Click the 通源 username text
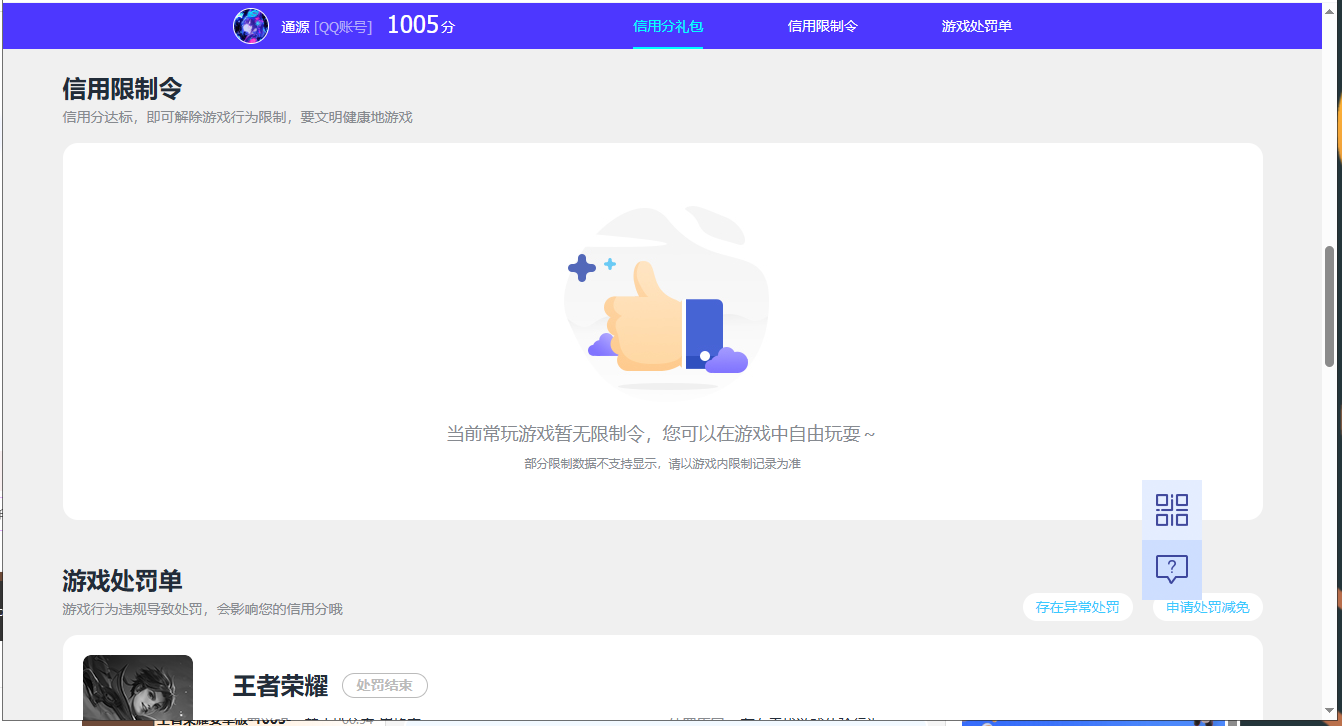The width and height of the screenshot is (1342, 726). click(295, 27)
